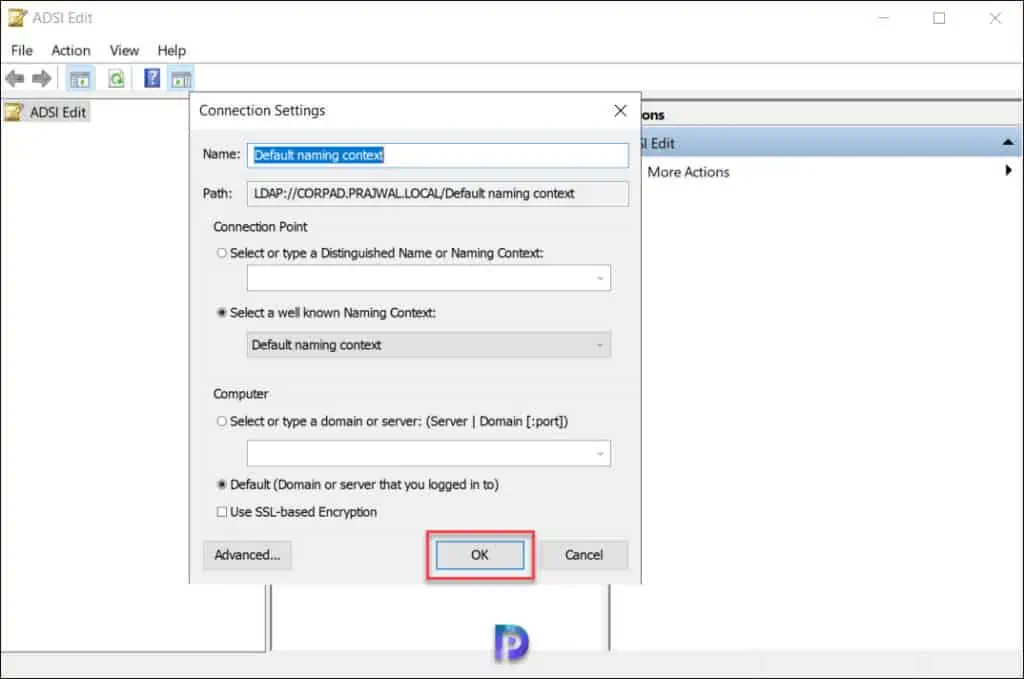The image size is (1024, 679).
Task: Click the Refresh toolbar icon
Action: point(116,79)
